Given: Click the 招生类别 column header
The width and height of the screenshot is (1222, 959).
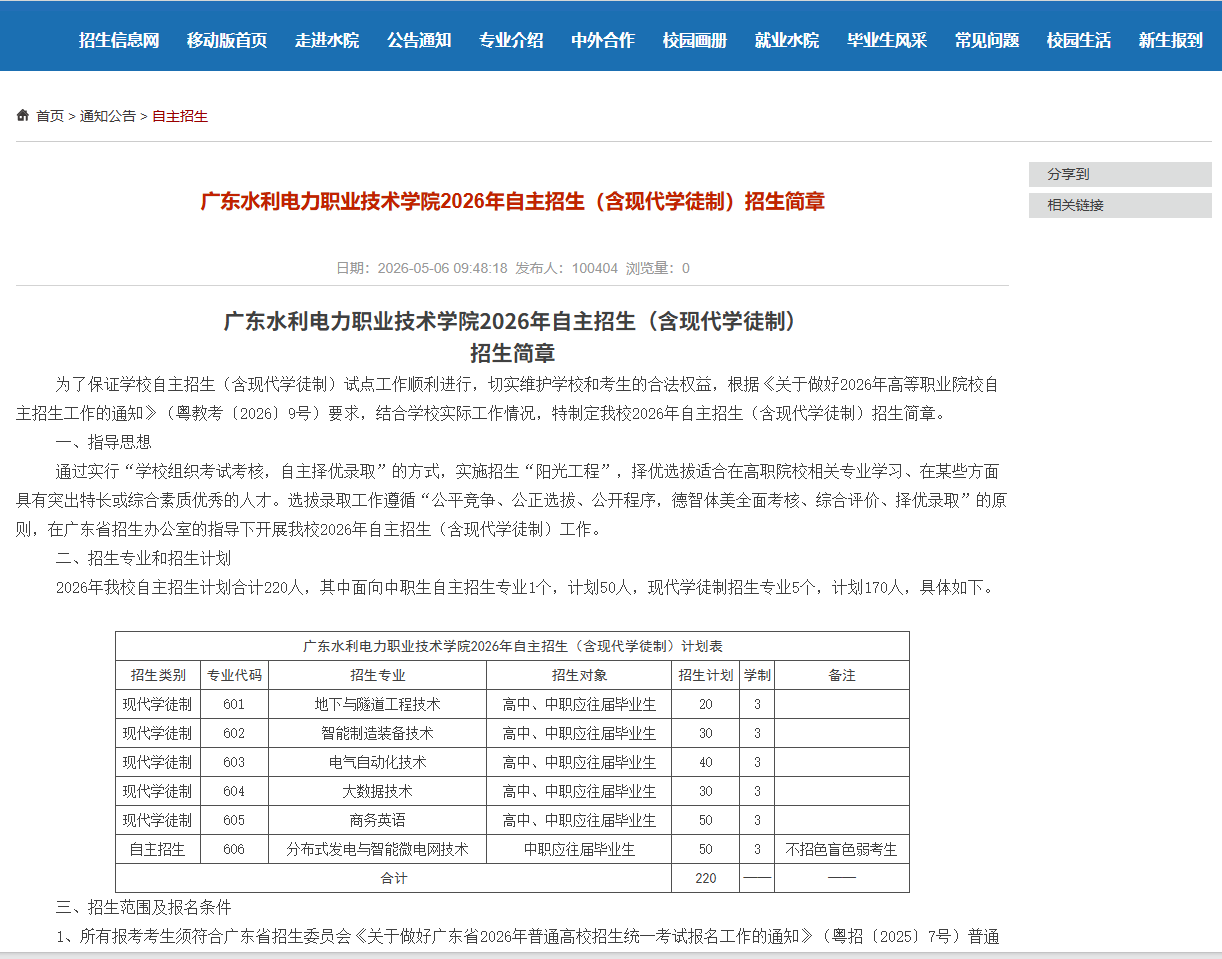Looking at the screenshot, I should point(158,675).
